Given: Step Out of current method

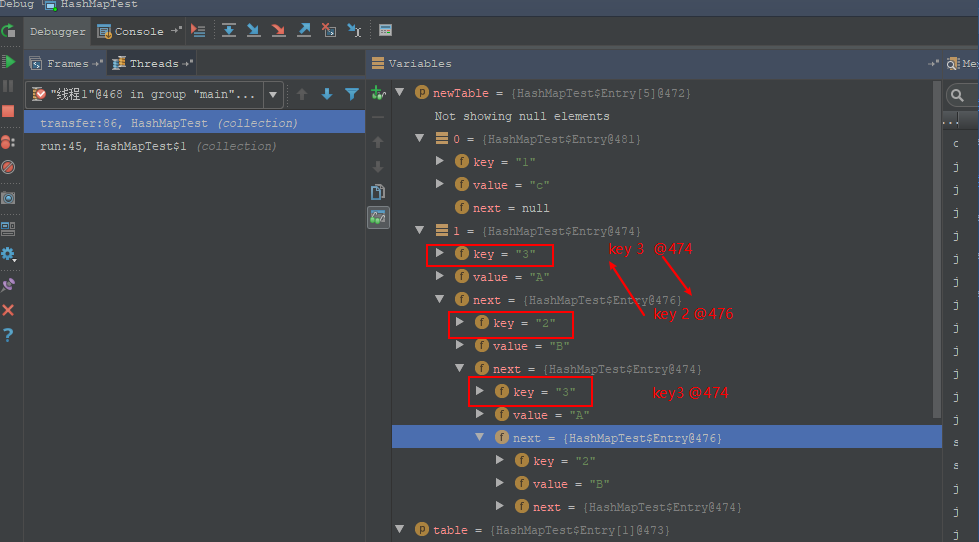Looking at the screenshot, I should coord(304,31).
